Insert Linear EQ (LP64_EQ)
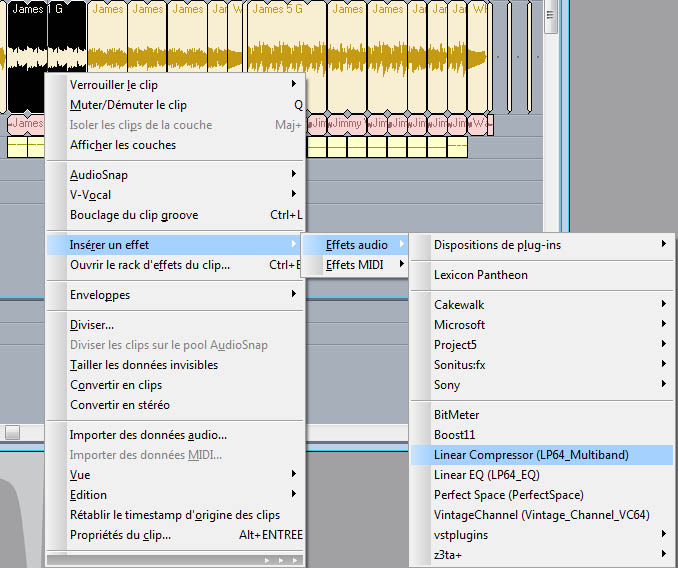 542,475
